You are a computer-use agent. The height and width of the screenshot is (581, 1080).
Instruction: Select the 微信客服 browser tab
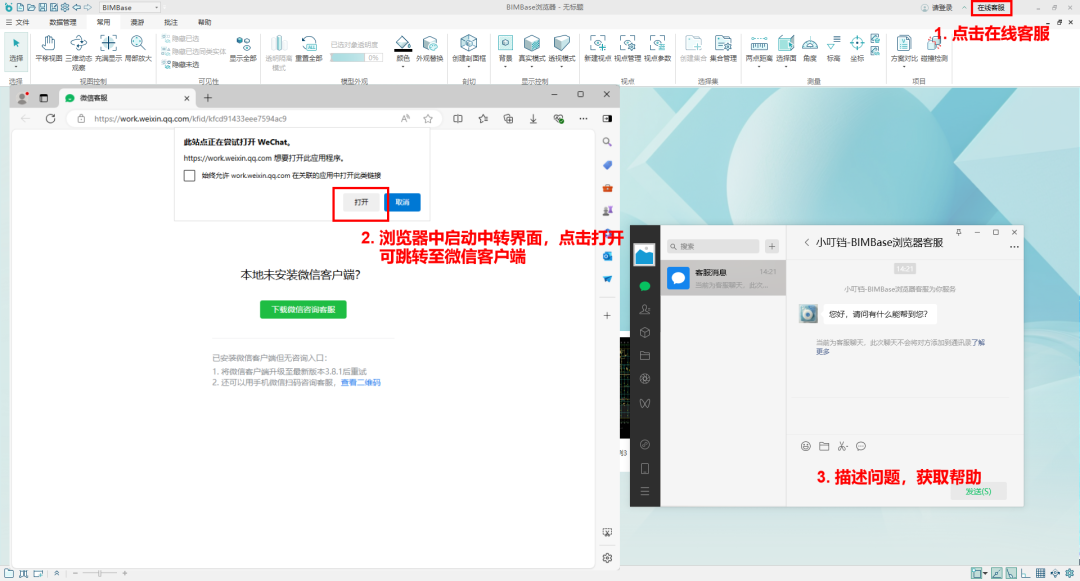coord(127,98)
